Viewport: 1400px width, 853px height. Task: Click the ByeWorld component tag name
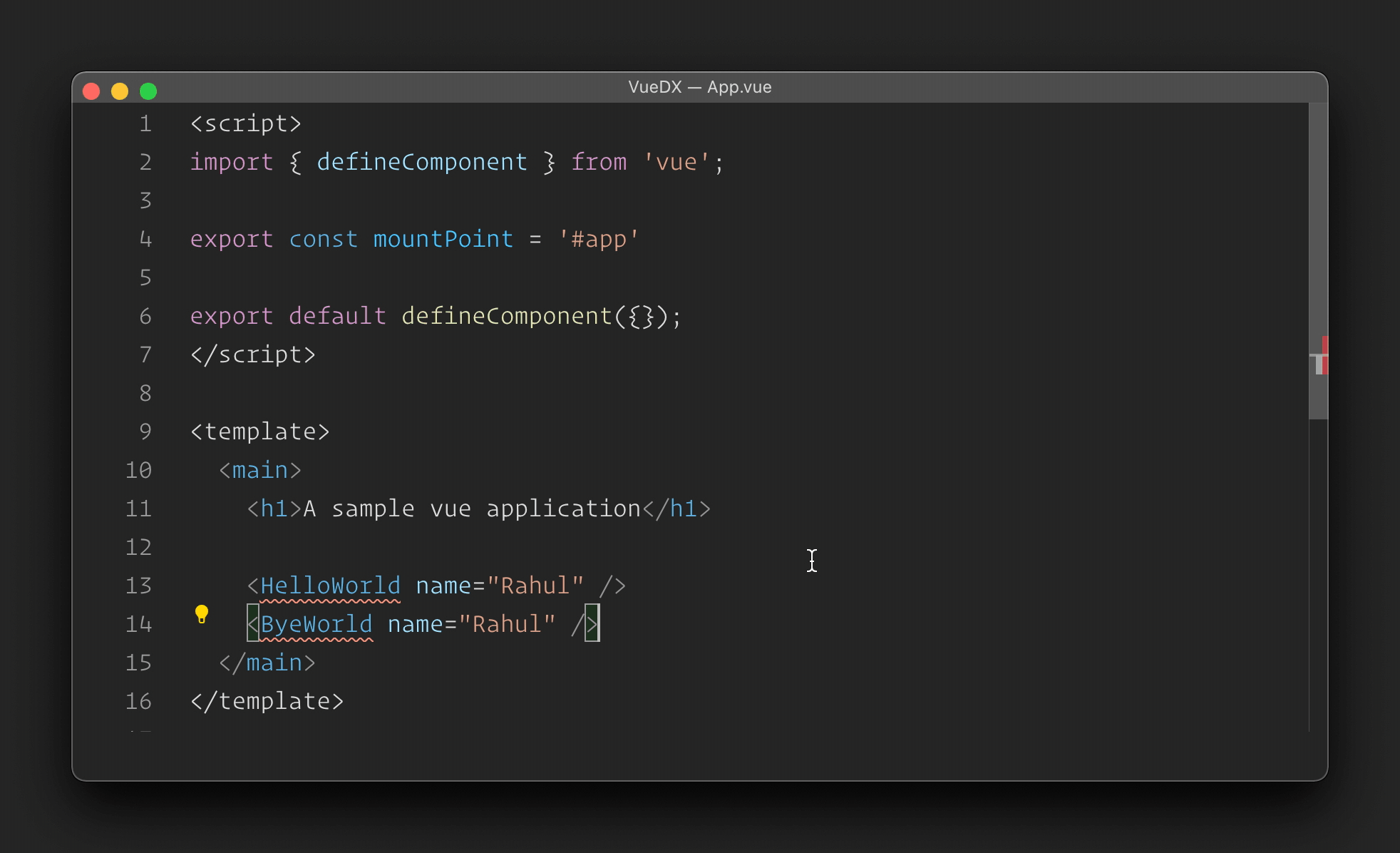tap(316, 624)
